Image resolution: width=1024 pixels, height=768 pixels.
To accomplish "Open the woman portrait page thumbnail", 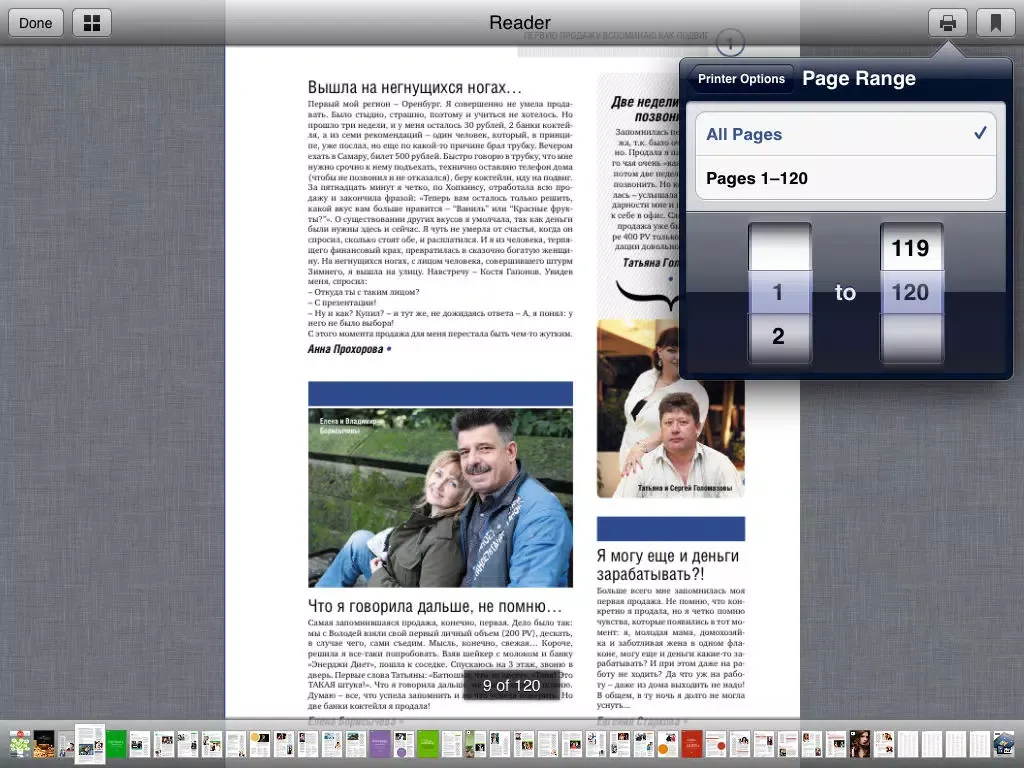I will (x=859, y=744).
